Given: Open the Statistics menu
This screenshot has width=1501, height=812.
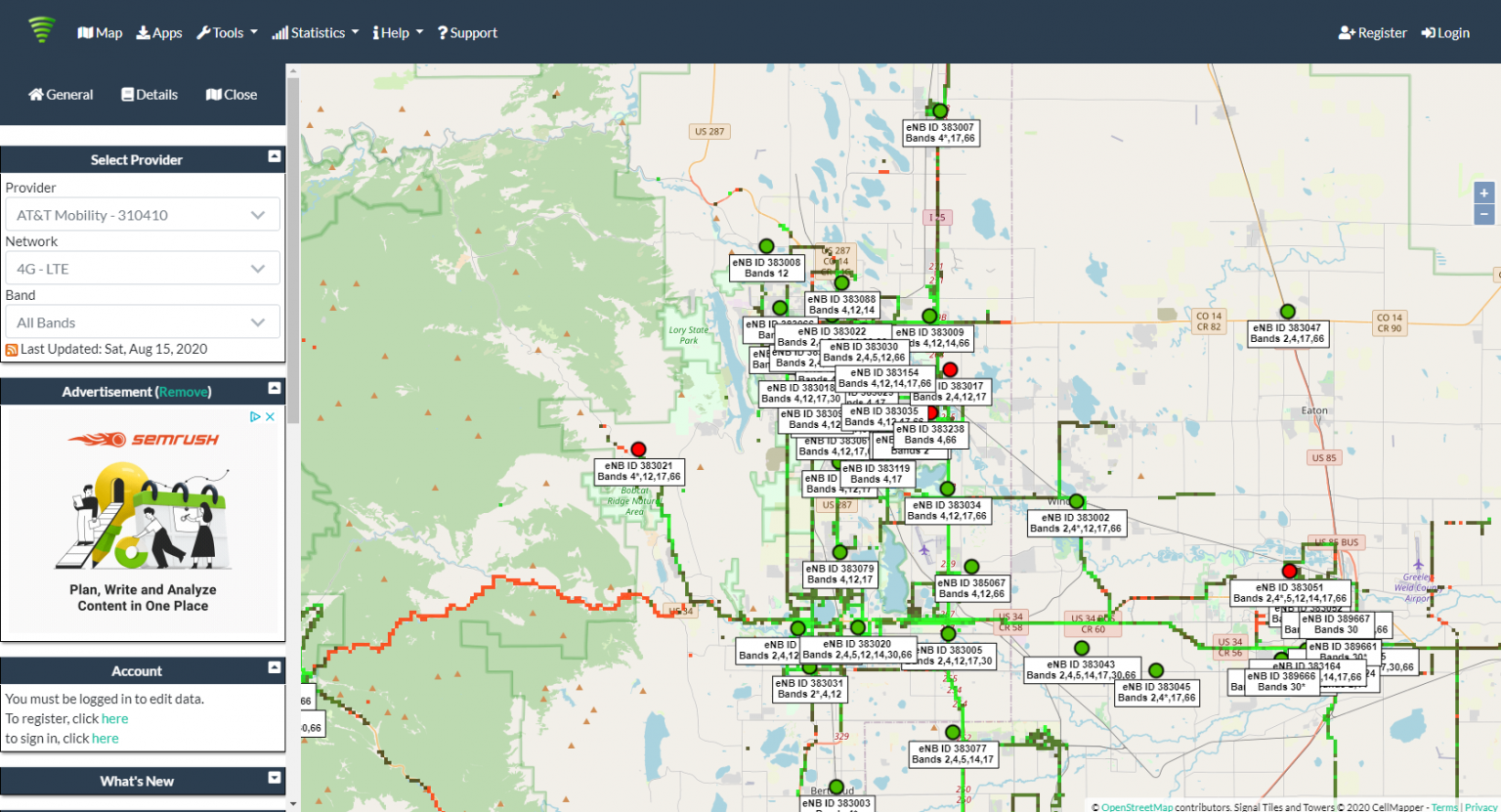Looking at the screenshot, I should pyautogui.click(x=315, y=32).
